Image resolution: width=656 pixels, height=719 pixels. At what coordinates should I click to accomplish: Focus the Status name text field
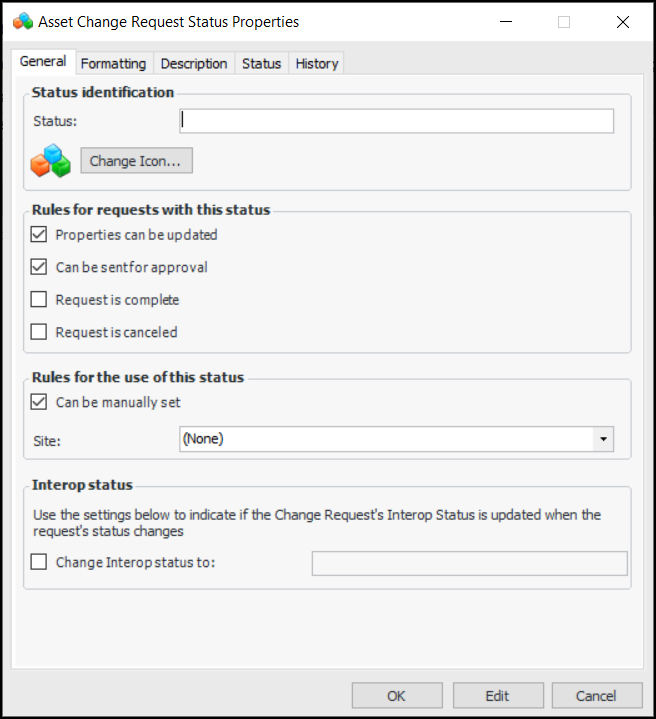pyautogui.click(x=396, y=121)
